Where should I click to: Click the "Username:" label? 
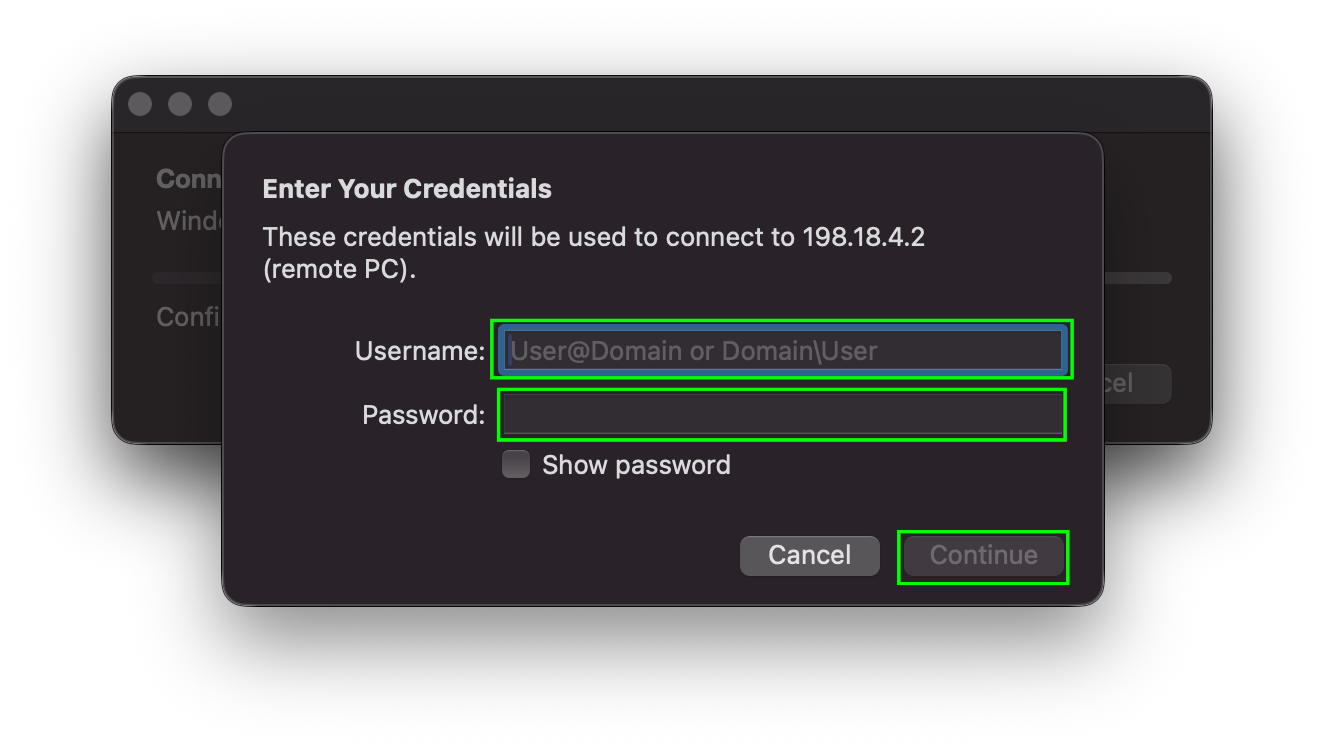[420, 351]
